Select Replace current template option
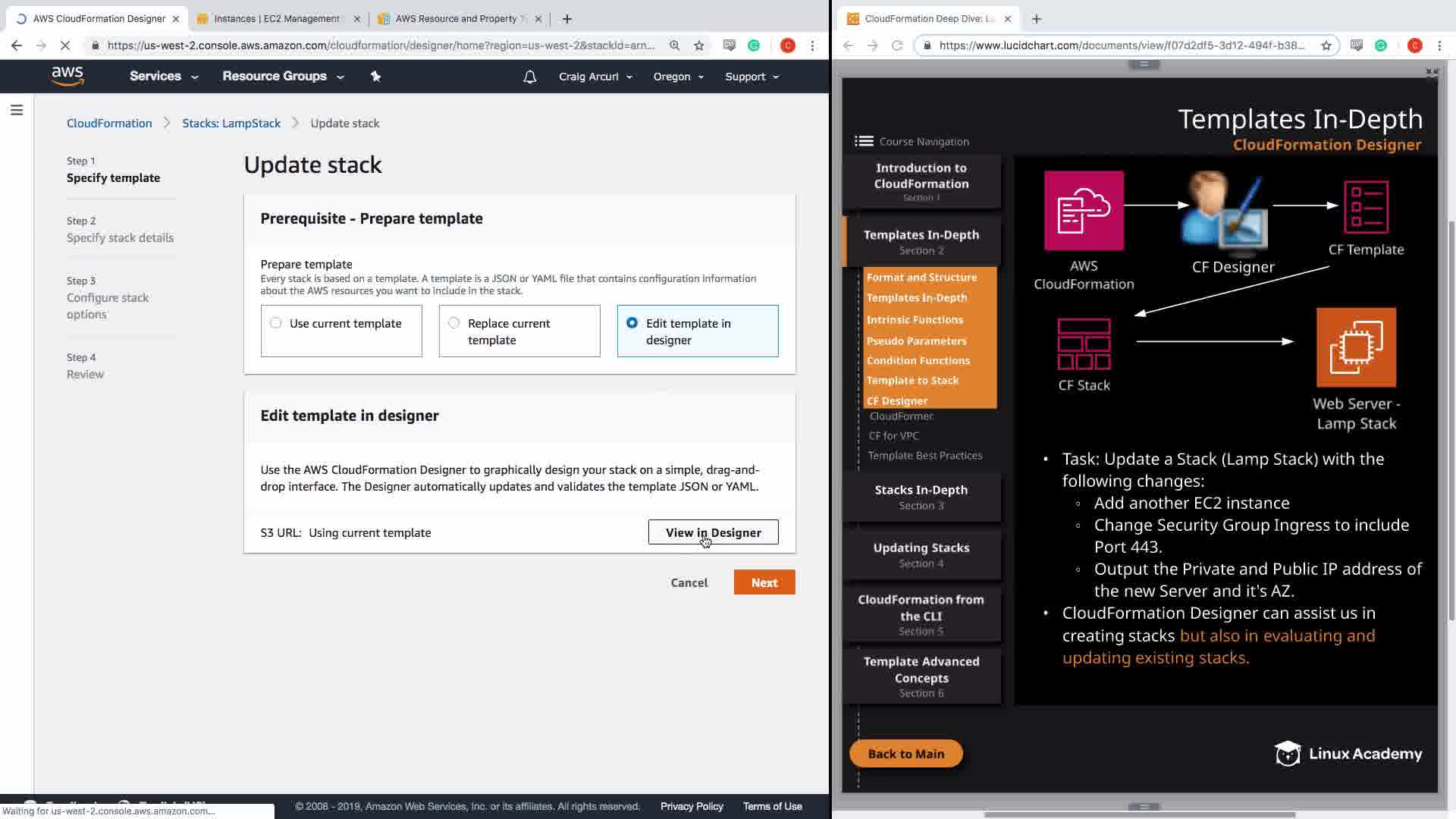Image resolution: width=1456 pixels, height=819 pixels. click(453, 323)
